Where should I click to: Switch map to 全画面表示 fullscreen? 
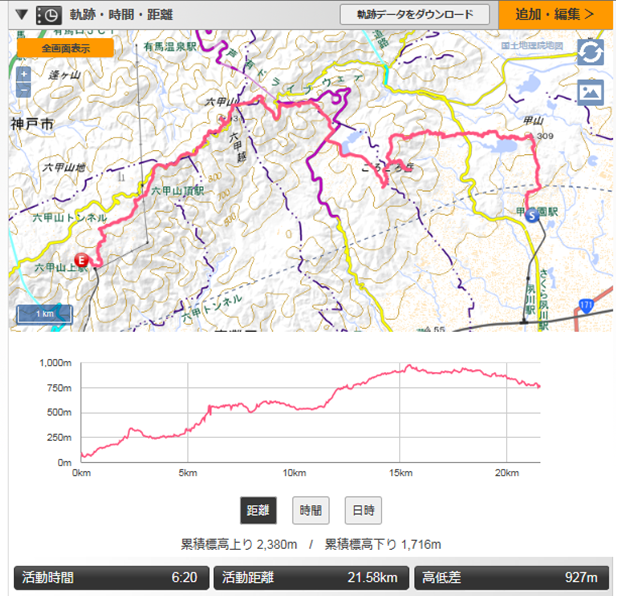click(65, 48)
